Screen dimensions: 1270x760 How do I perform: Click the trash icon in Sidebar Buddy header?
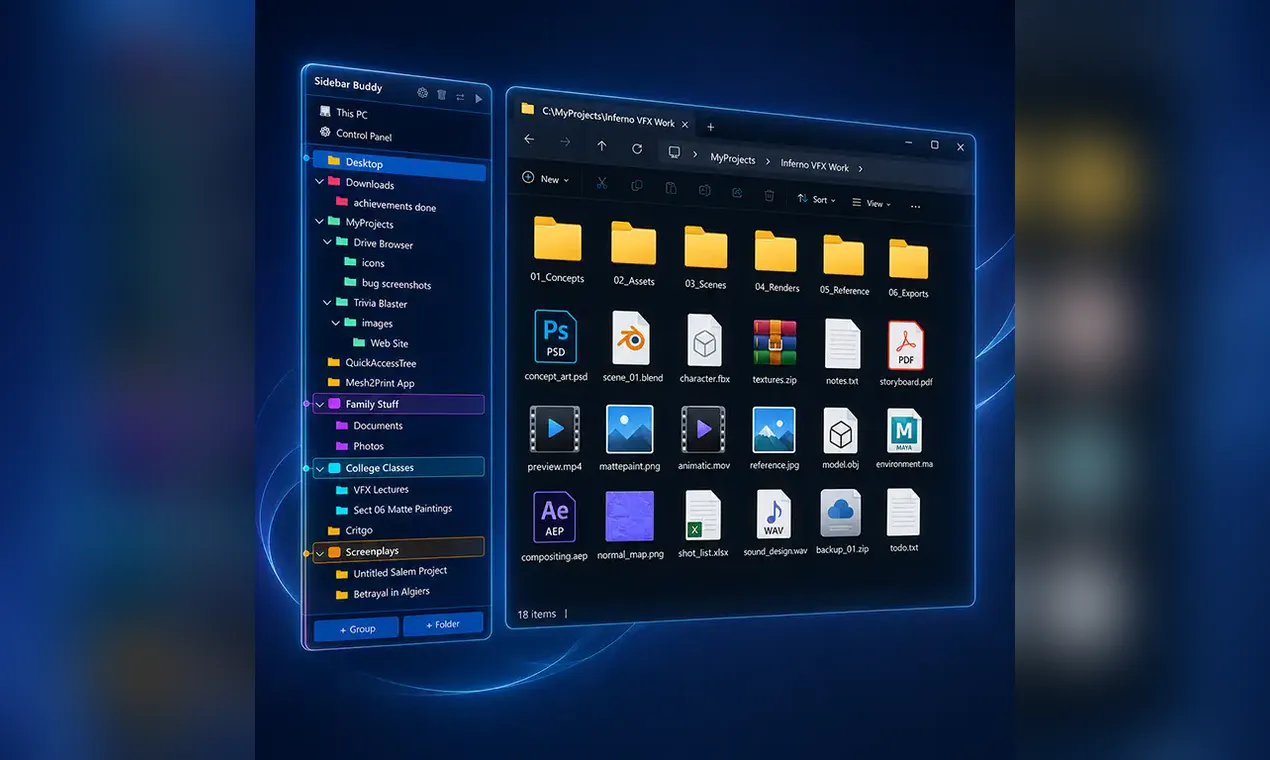(442, 95)
